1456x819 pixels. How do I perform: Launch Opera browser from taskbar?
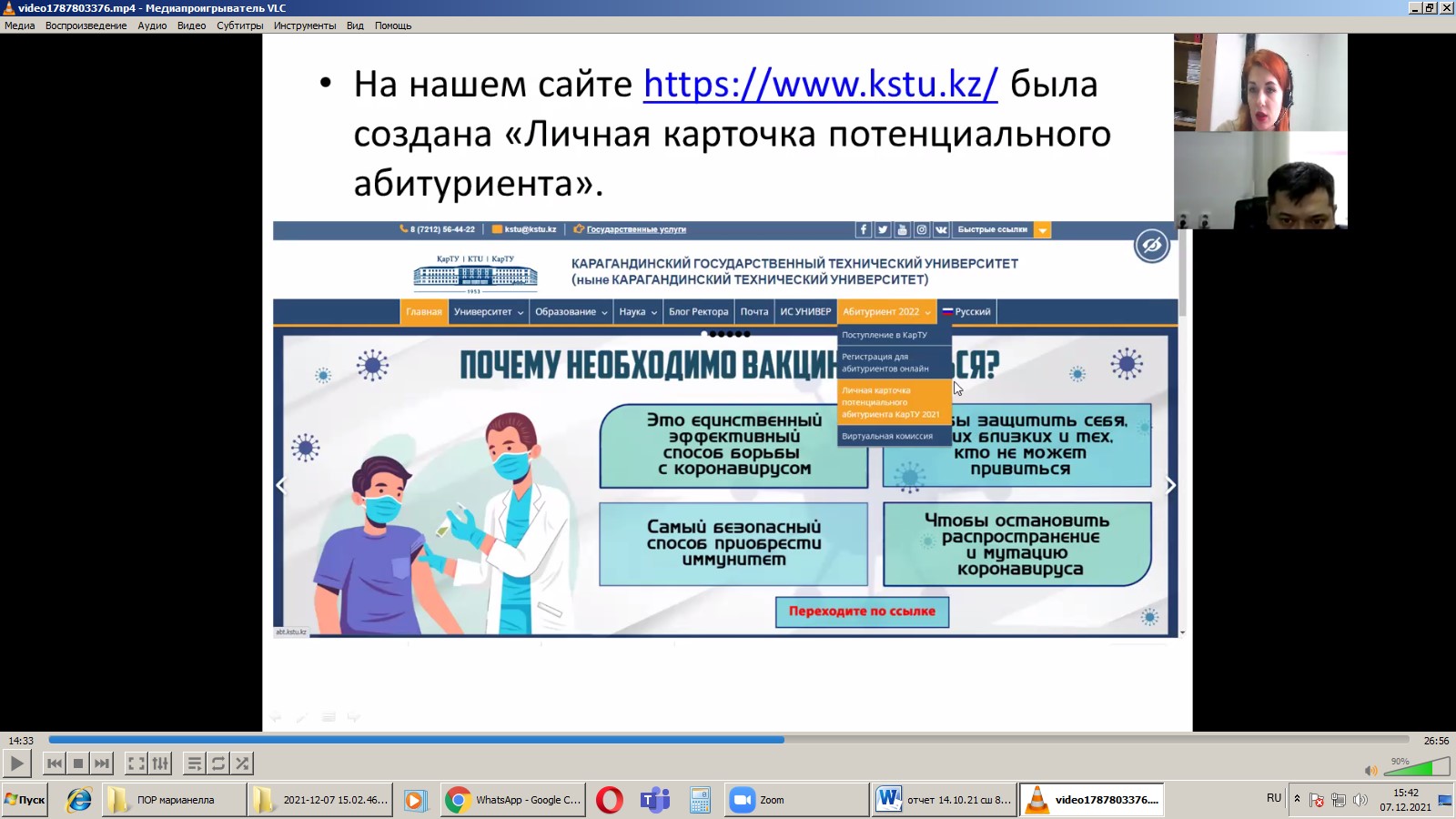coord(610,800)
